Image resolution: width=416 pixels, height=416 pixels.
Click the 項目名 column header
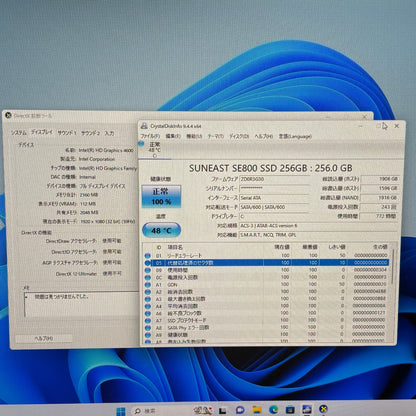175,247
